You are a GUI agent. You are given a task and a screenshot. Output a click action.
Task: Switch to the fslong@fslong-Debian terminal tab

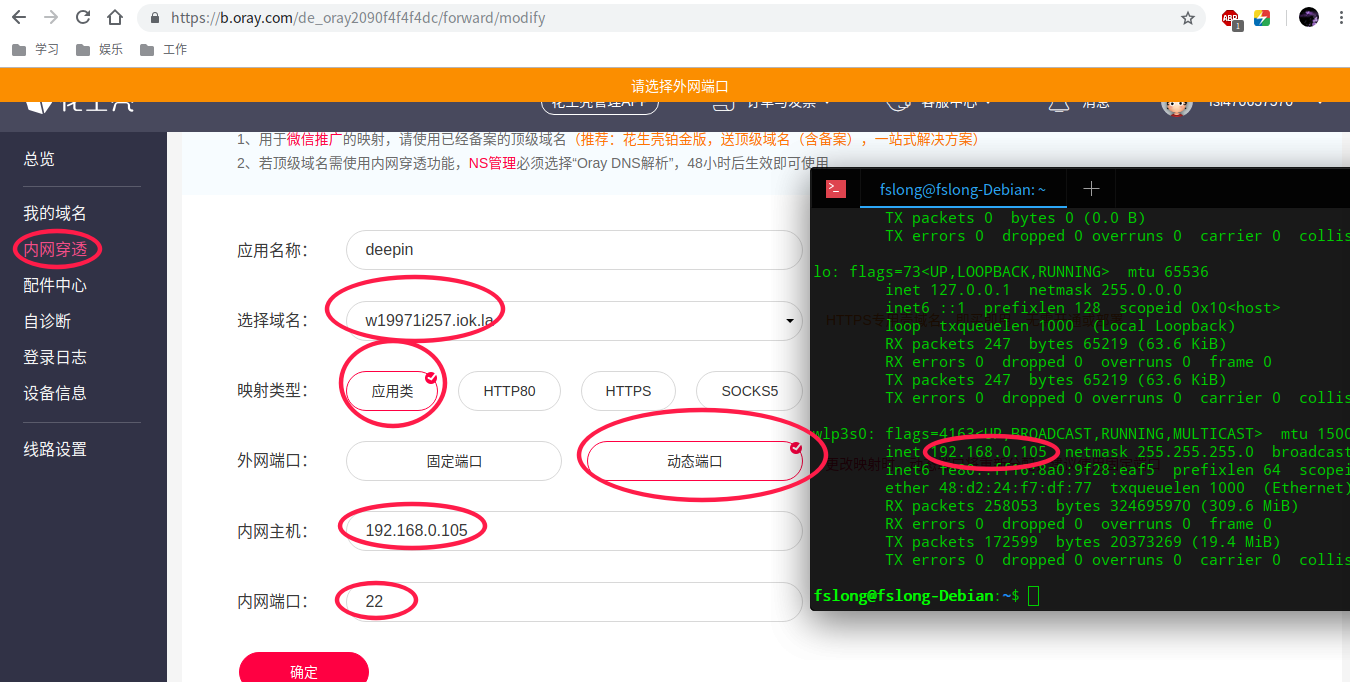point(963,189)
